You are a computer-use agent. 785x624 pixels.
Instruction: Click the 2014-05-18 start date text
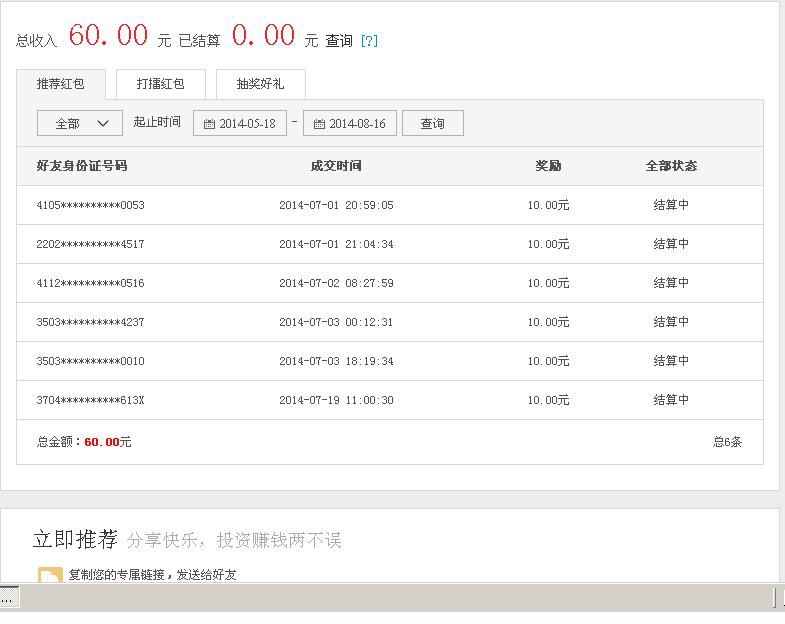[247, 124]
